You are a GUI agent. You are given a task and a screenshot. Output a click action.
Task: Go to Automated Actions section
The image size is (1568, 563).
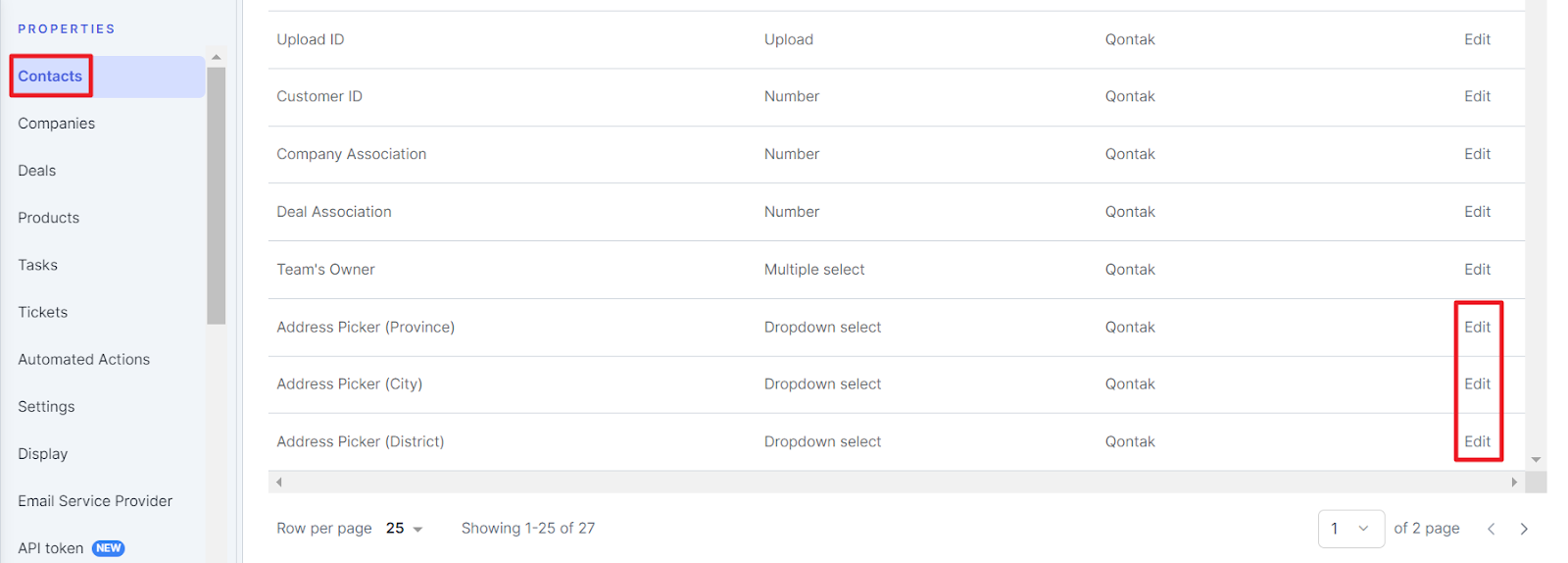point(84,360)
